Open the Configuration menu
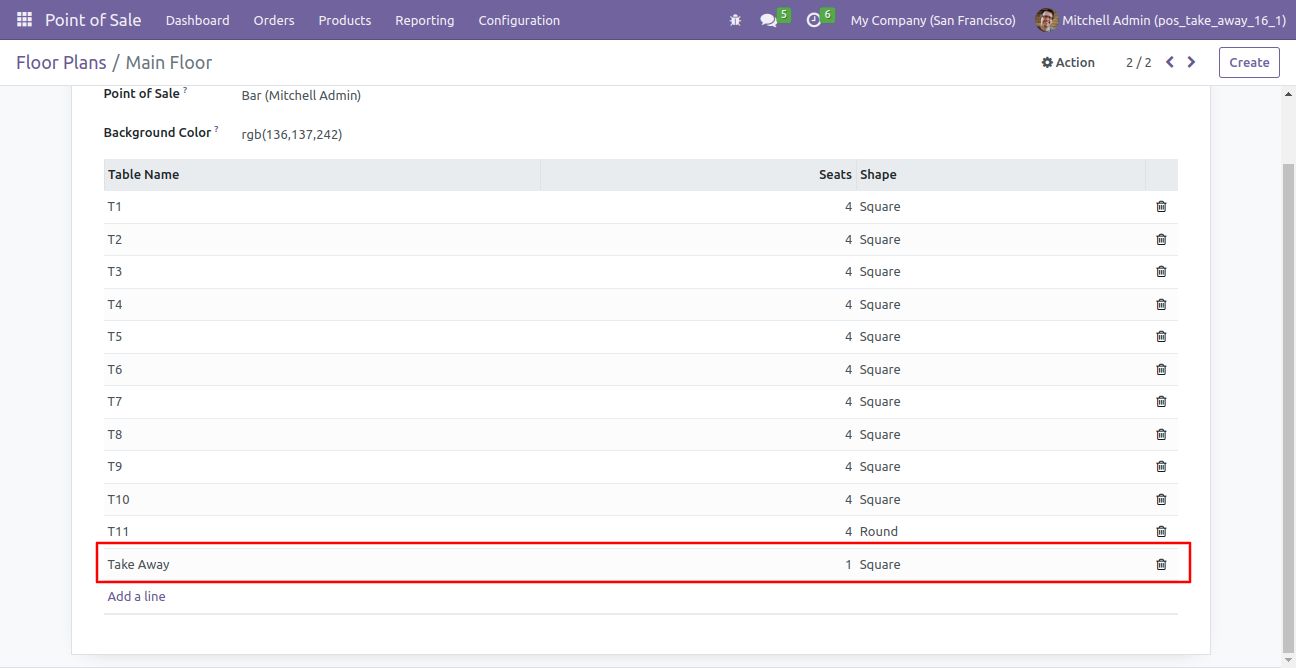1296x668 pixels. pyautogui.click(x=519, y=20)
